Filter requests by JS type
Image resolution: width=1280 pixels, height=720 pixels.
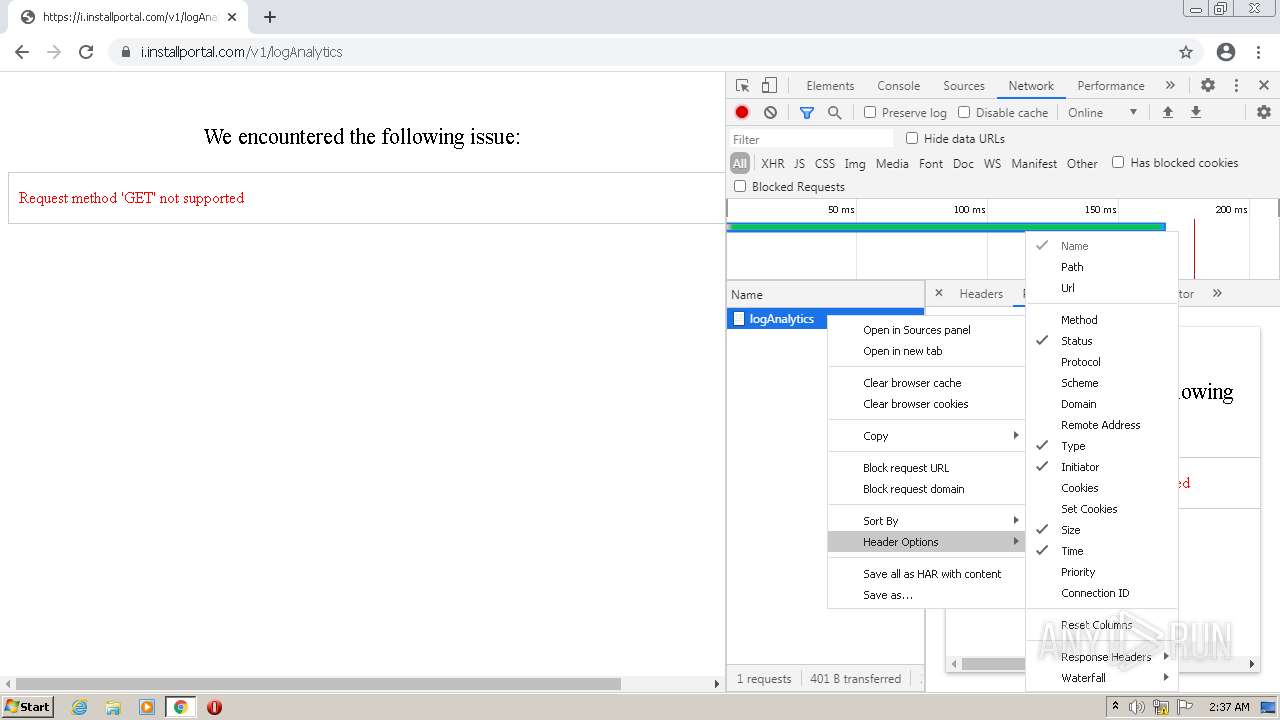(x=799, y=163)
